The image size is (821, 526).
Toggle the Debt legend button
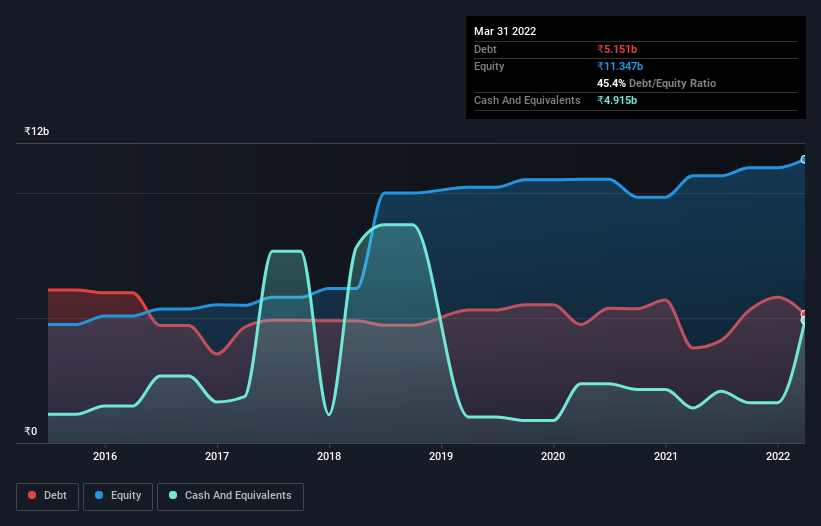48,496
